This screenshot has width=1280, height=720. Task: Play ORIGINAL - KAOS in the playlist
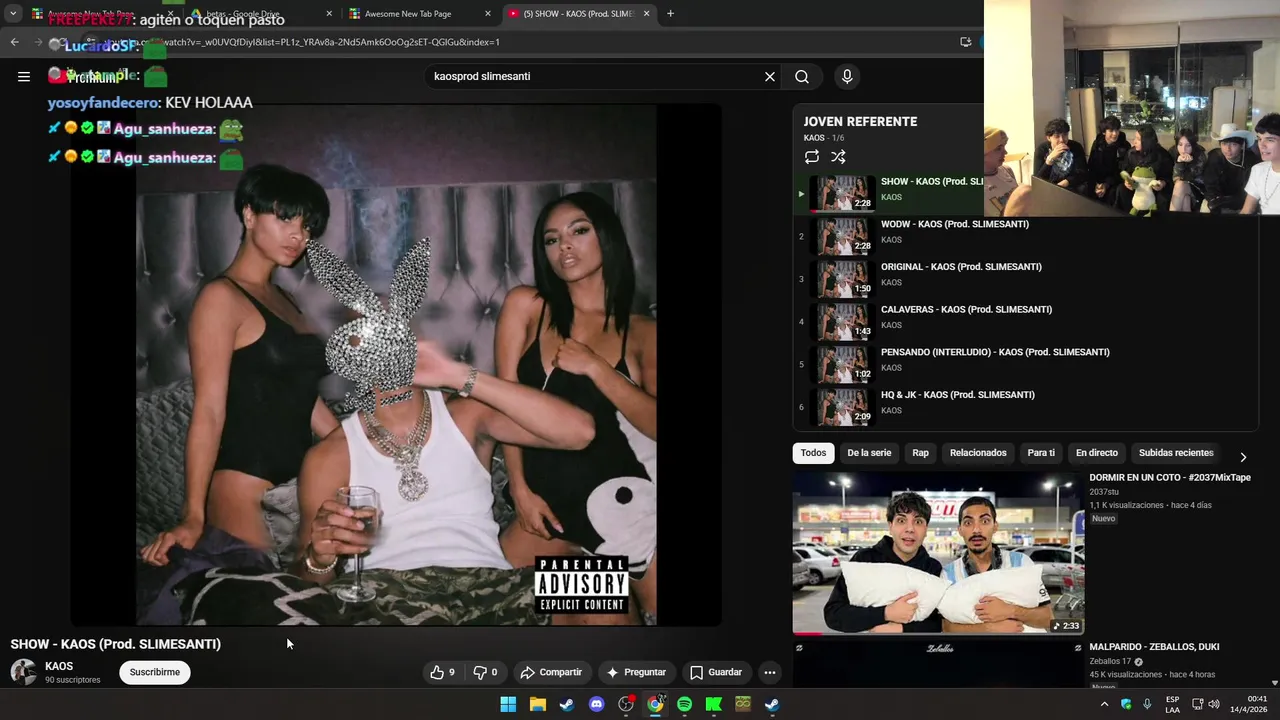tap(1025, 279)
